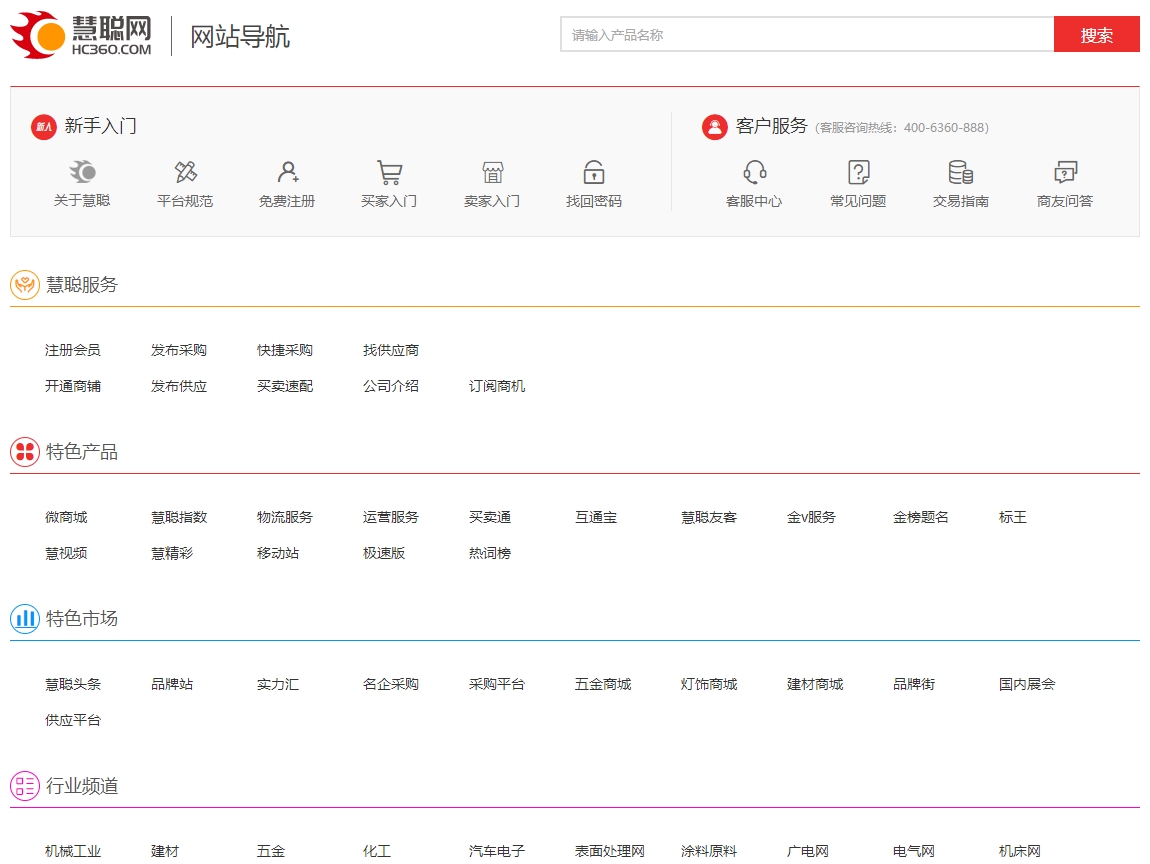This screenshot has height=864, width=1150.
Task: Open the 买家入门 shopping cart icon
Action: [x=389, y=172]
